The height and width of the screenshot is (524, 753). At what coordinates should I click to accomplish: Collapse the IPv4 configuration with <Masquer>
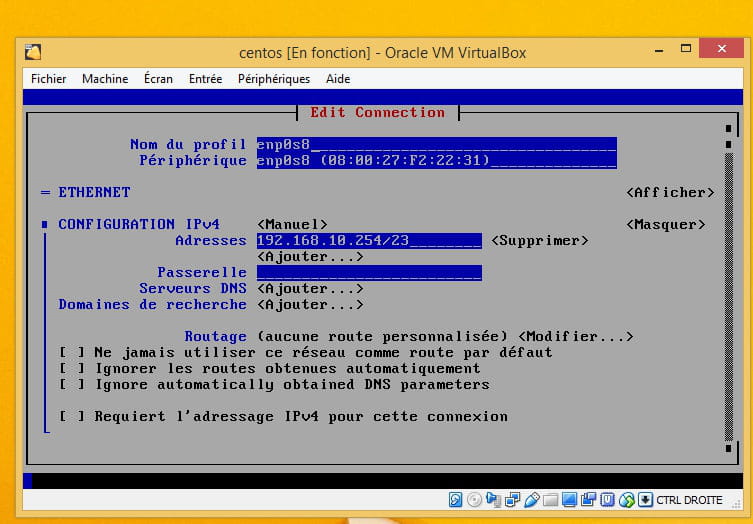(666, 224)
